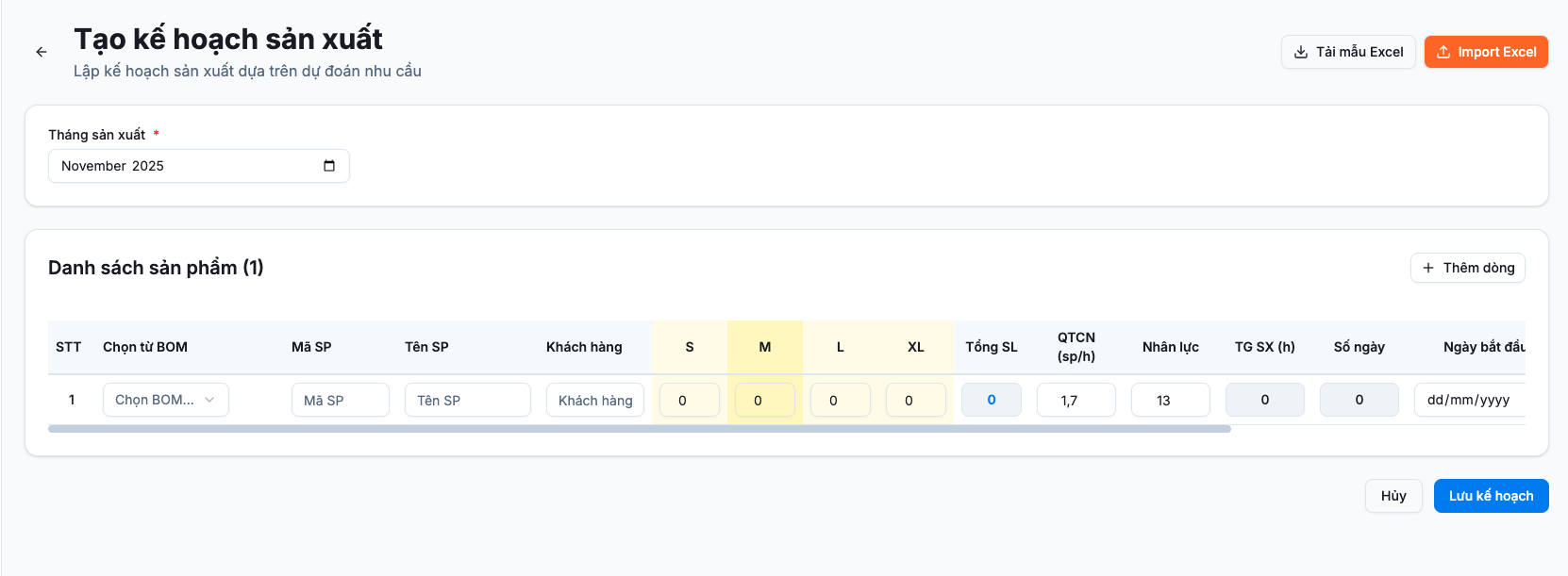Click the back arrow icon
The width and height of the screenshot is (1568, 576).
(x=42, y=52)
